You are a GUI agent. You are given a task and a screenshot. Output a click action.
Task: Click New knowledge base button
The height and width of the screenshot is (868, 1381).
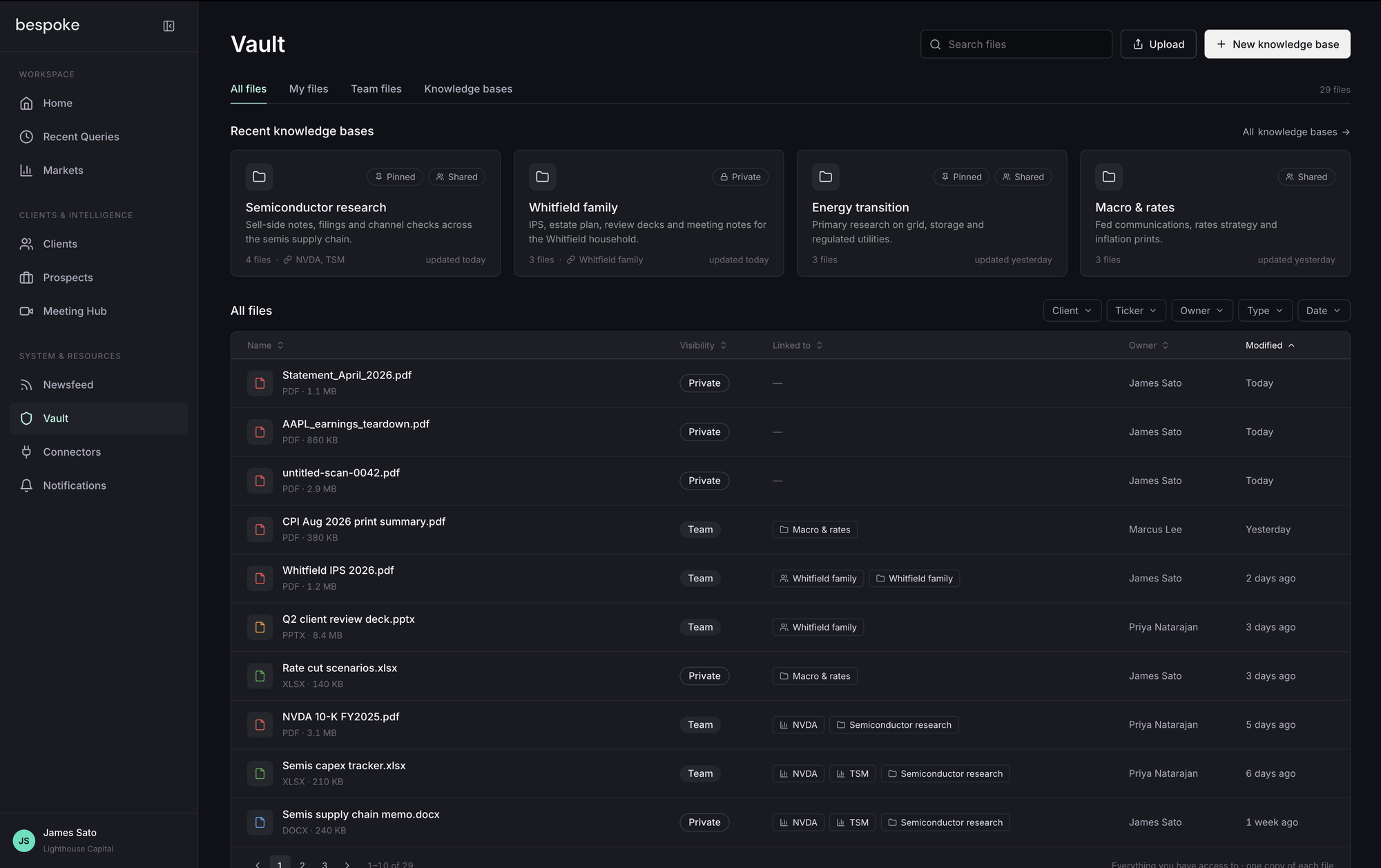click(1277, 44)
